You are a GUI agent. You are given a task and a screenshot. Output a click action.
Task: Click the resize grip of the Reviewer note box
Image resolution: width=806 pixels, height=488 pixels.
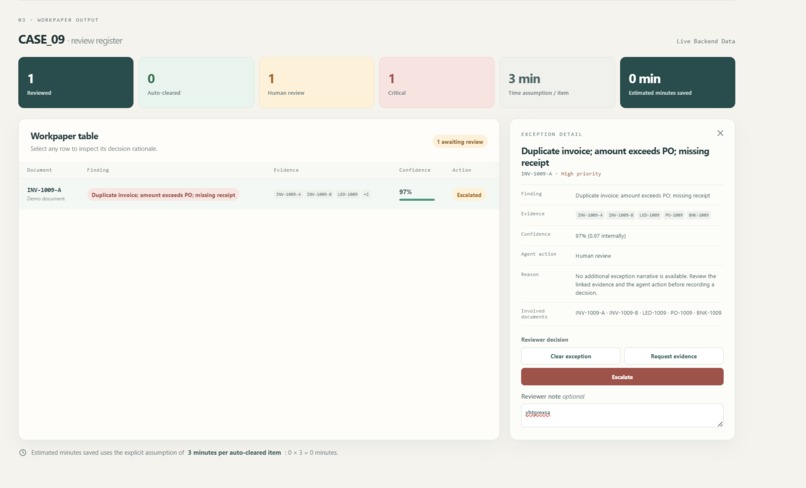[720, 424]
